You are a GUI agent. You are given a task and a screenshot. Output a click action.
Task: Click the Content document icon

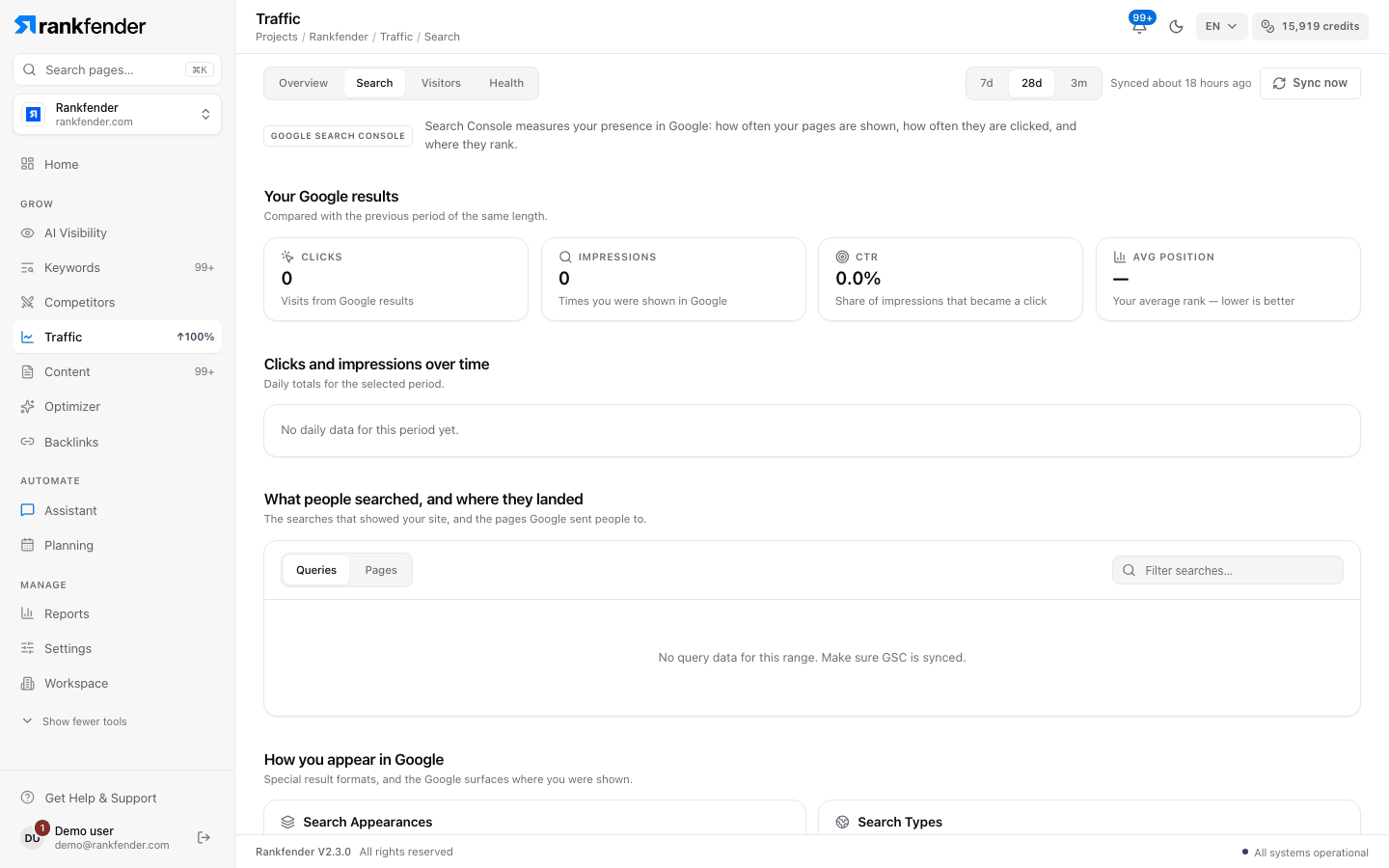pos(28,371)
